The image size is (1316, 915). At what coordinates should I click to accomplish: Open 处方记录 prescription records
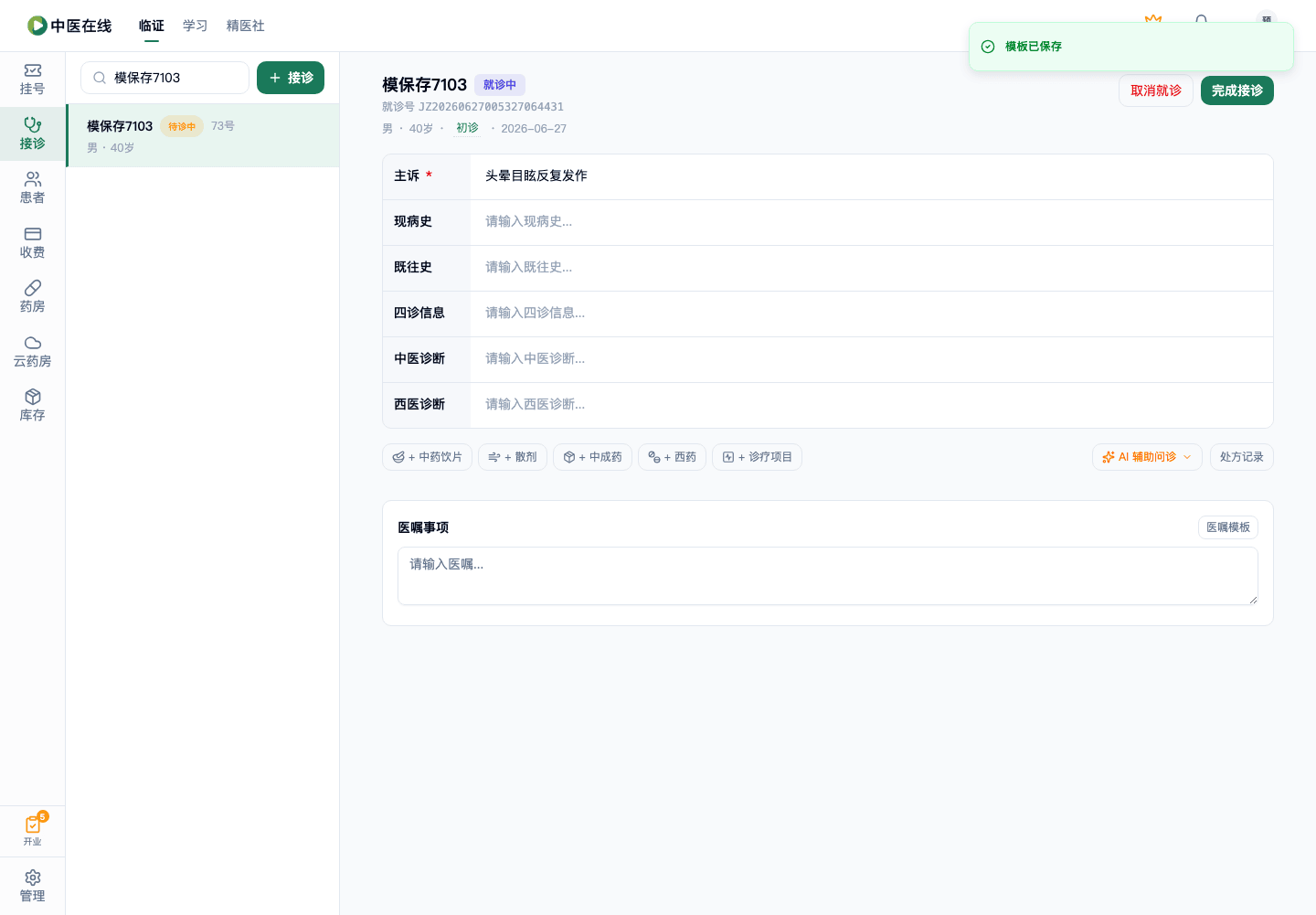tap(1242, 457)
